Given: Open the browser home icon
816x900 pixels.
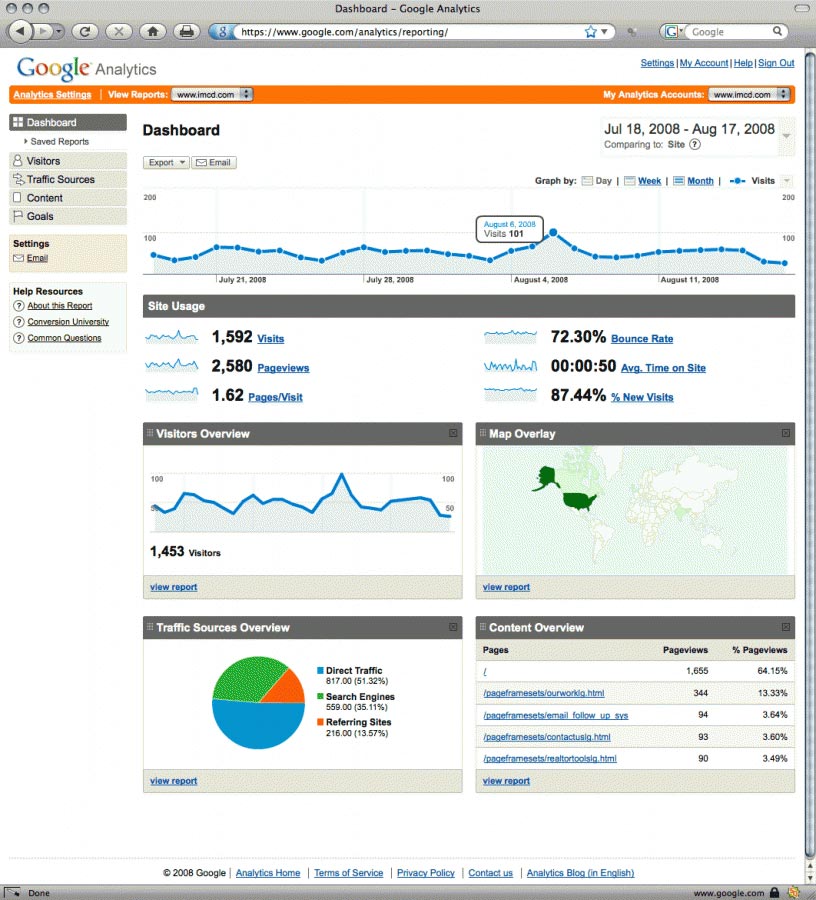Looking at the screenshot, I should [153, 32].
